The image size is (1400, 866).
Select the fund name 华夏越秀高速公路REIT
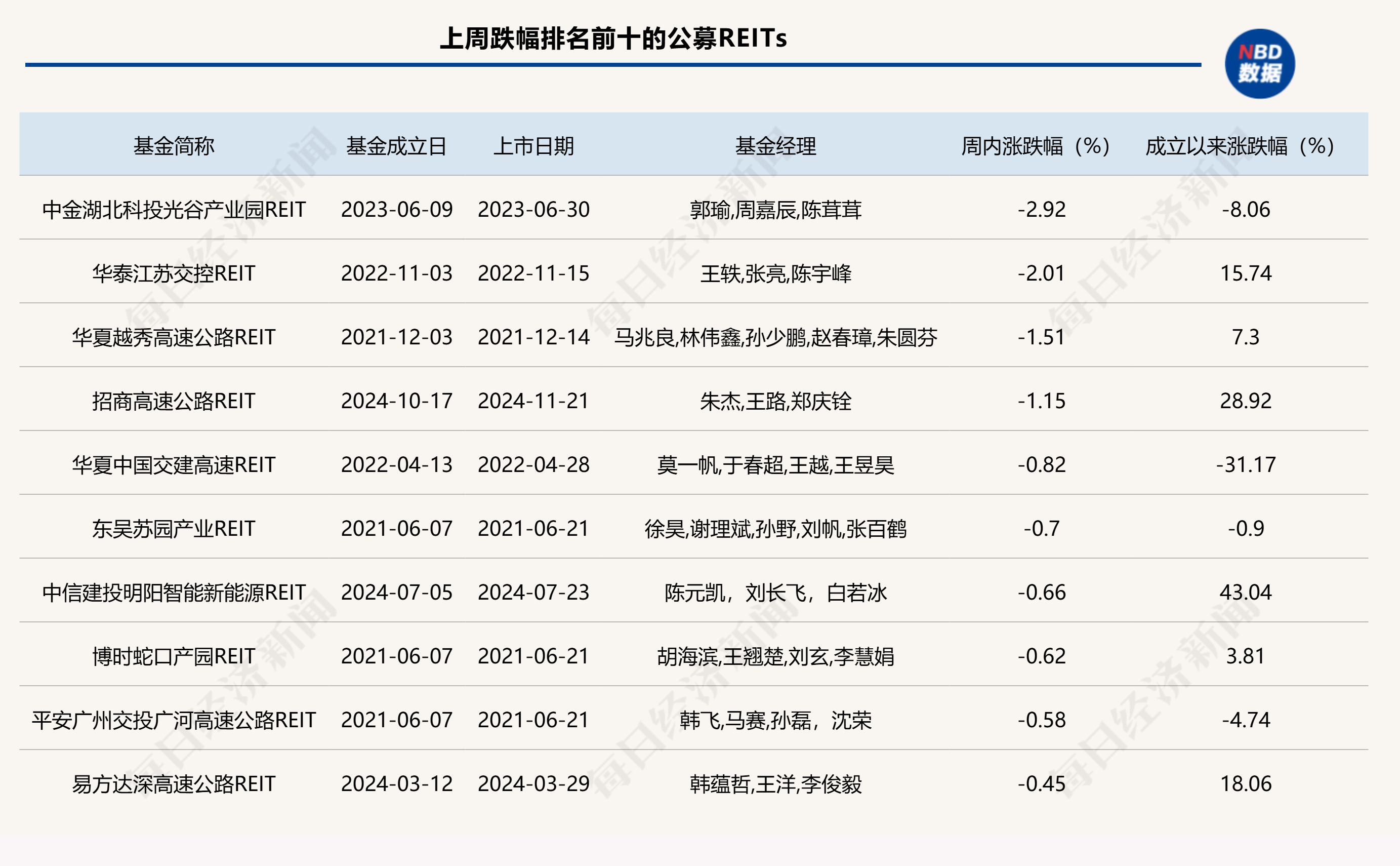pos(174,337)
